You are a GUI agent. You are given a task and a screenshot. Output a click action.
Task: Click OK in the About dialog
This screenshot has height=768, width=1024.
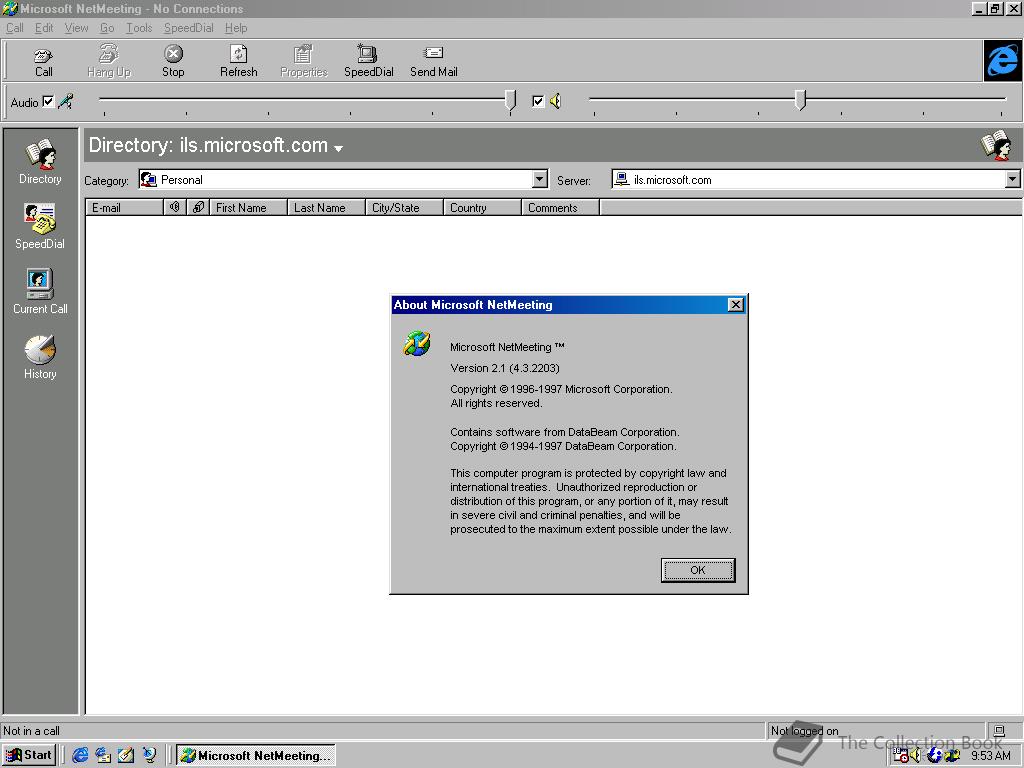(697, 569)
